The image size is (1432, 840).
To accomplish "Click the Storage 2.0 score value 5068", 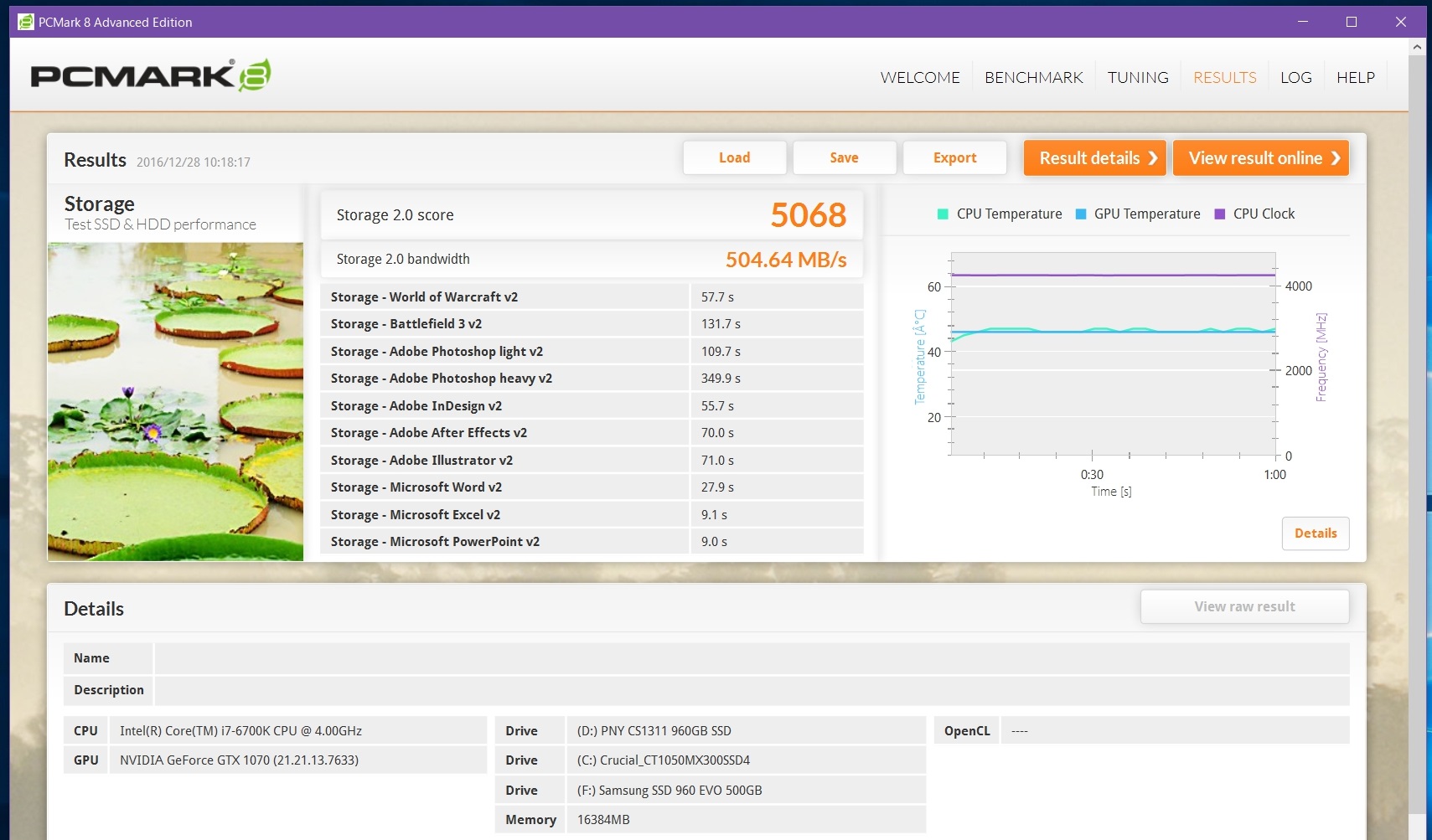I will (x=808, y=215).
